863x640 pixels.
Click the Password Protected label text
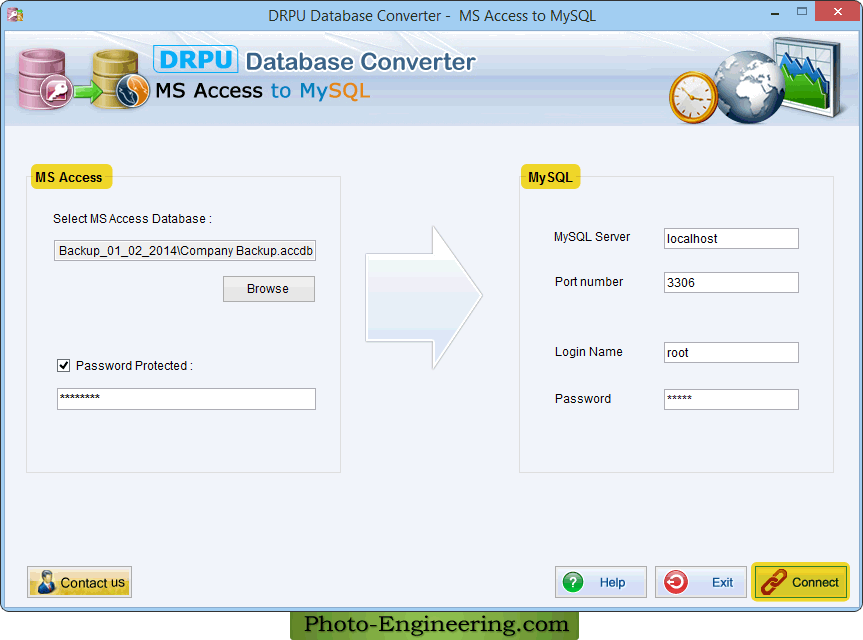pyautogui.click(x=134, y=365)
